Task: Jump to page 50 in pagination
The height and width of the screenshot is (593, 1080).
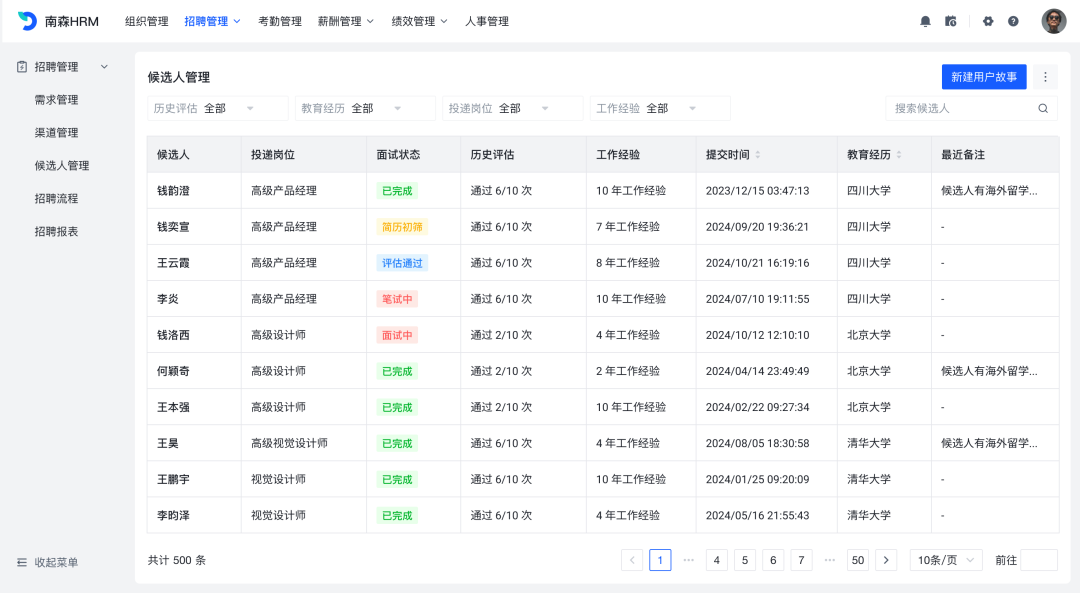Action: [857, 560]
